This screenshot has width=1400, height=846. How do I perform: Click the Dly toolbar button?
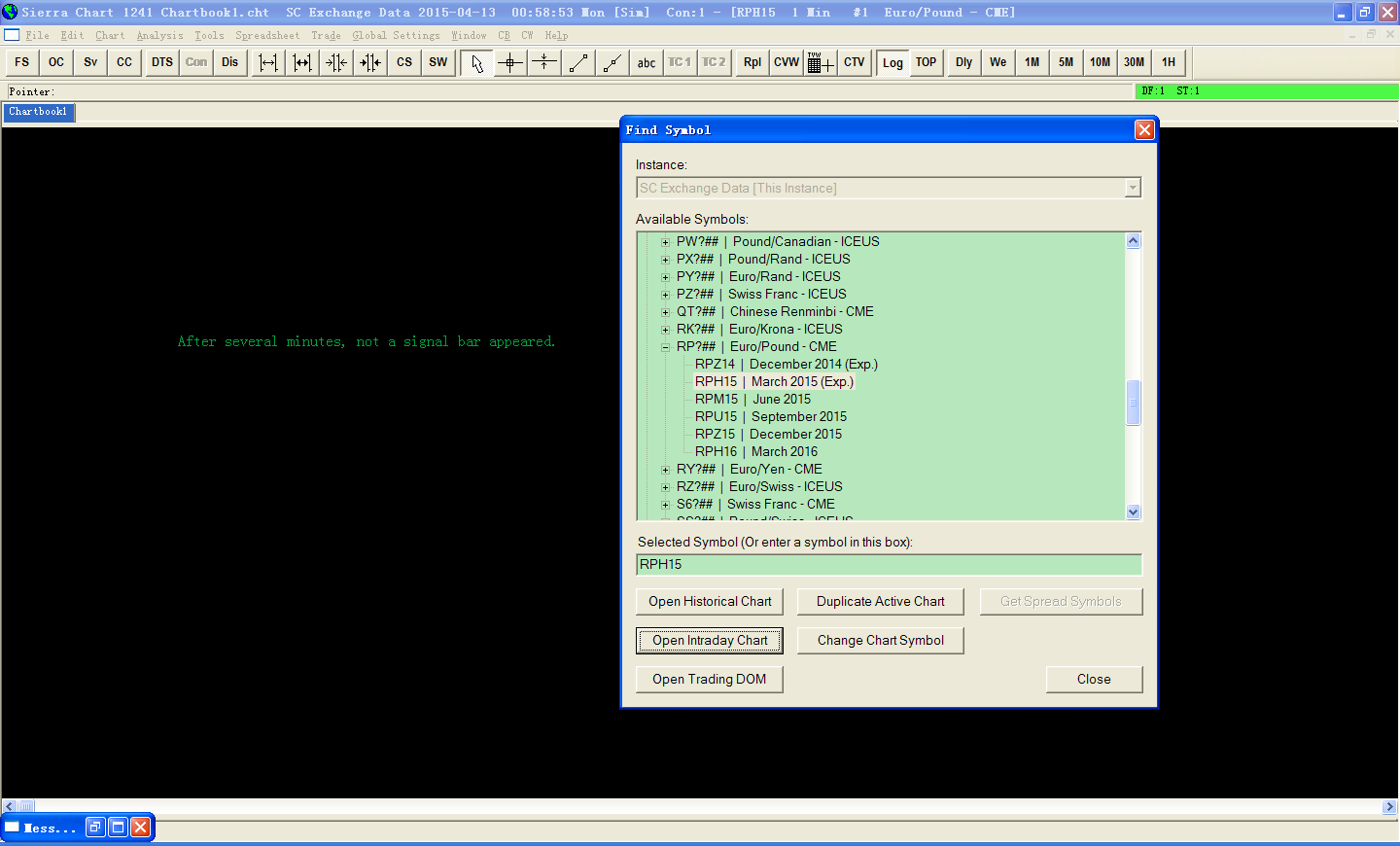pyautogui.click(x=964, y=62)
